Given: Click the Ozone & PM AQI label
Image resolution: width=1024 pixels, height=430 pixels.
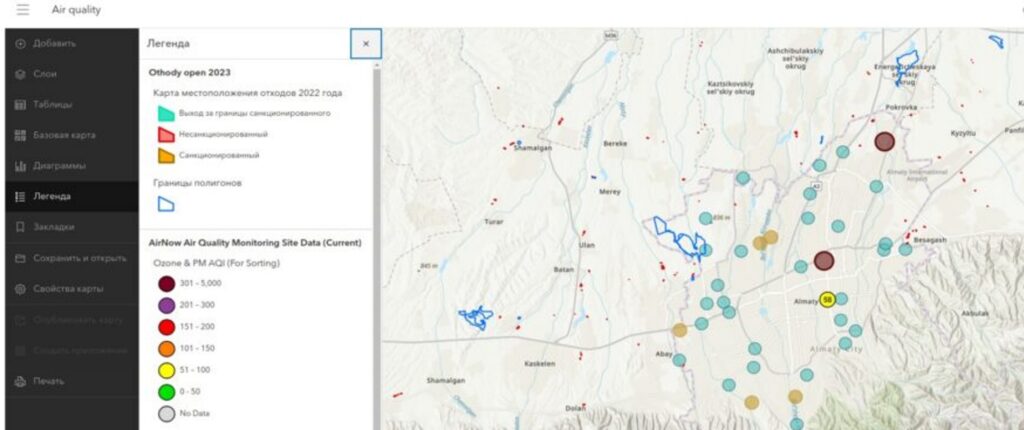Looking at the screenshot, I should coord(216,263).
